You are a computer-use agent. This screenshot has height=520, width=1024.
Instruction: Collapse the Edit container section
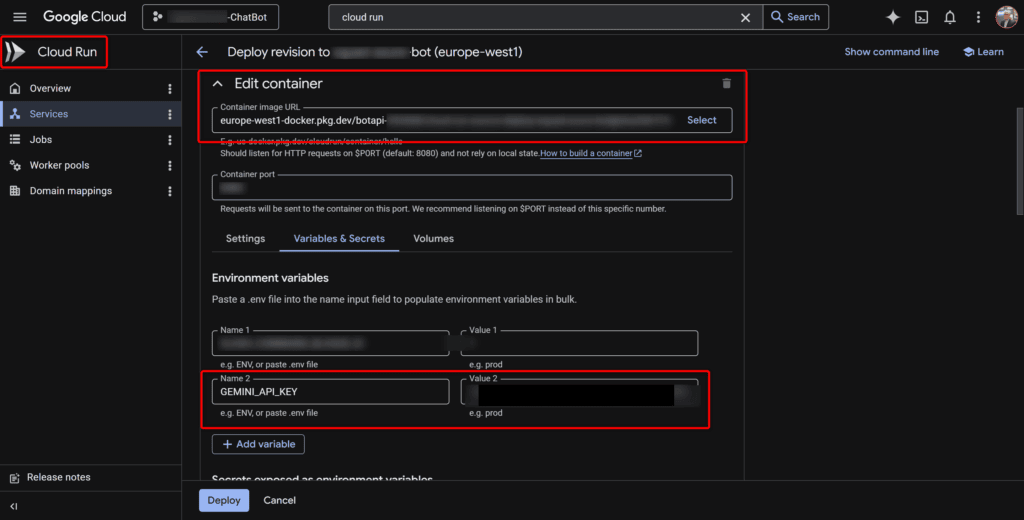click(x=218, y=84)
